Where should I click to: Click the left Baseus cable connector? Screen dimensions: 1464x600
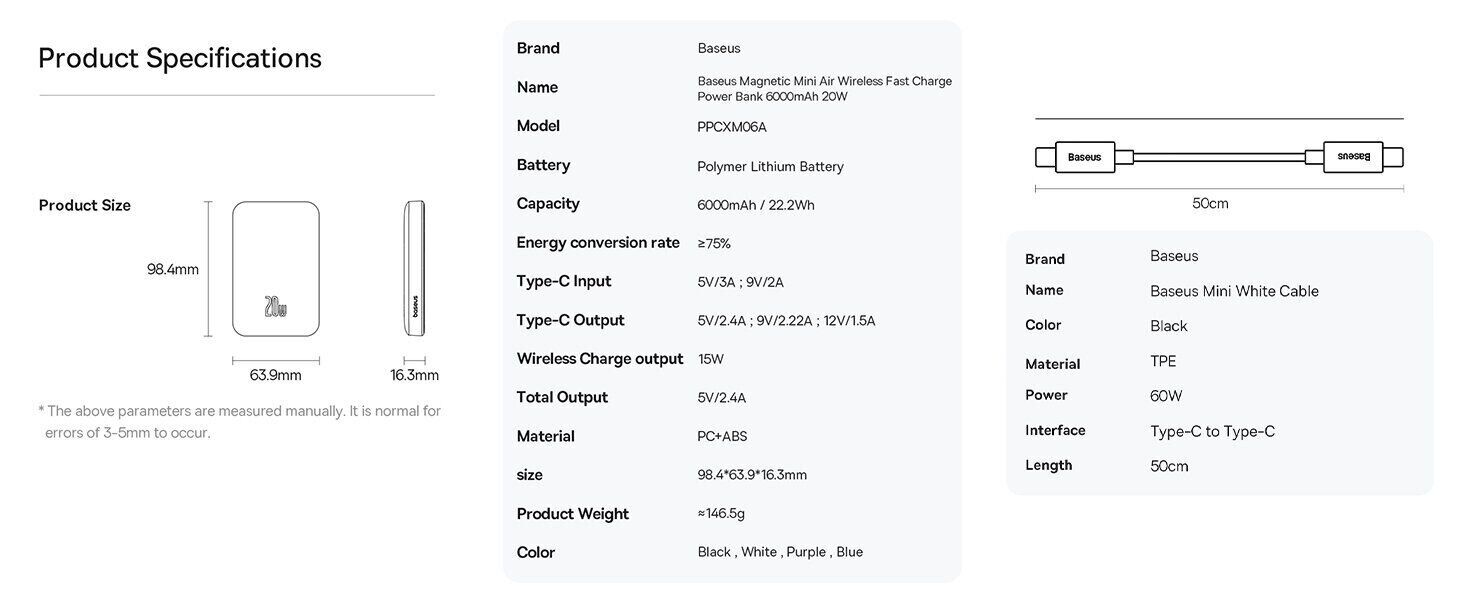(1085, 157)
